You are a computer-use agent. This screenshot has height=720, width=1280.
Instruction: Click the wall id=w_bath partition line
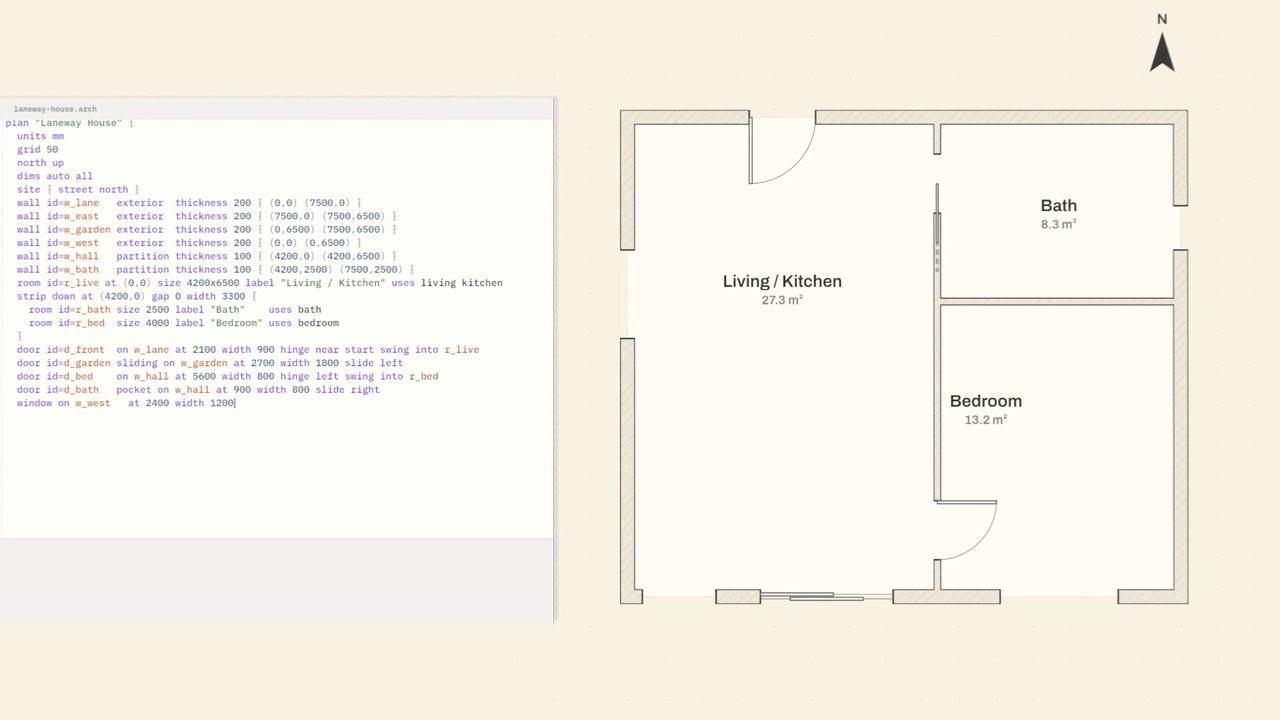215,269
